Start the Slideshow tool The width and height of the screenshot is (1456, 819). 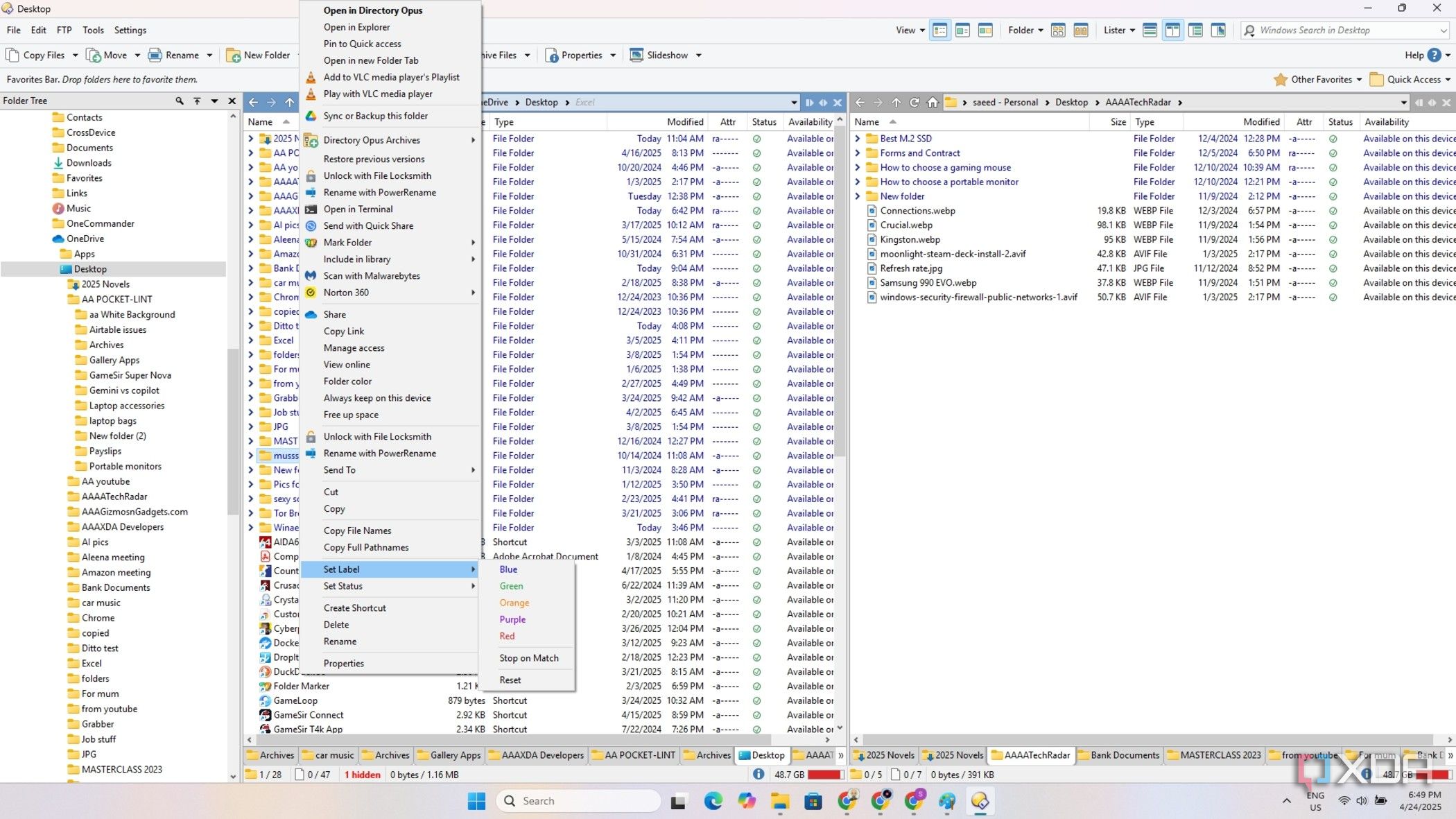tap(659, 55)
